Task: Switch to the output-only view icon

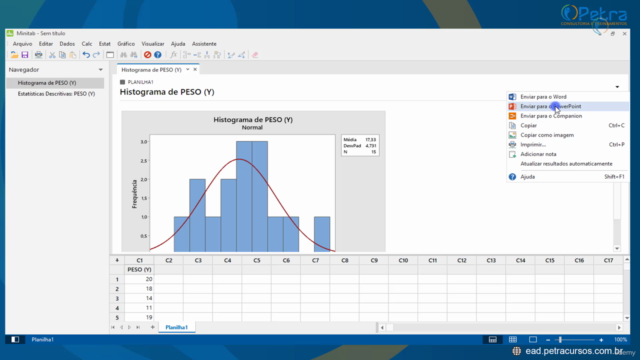Action: (x=533, y=339)
